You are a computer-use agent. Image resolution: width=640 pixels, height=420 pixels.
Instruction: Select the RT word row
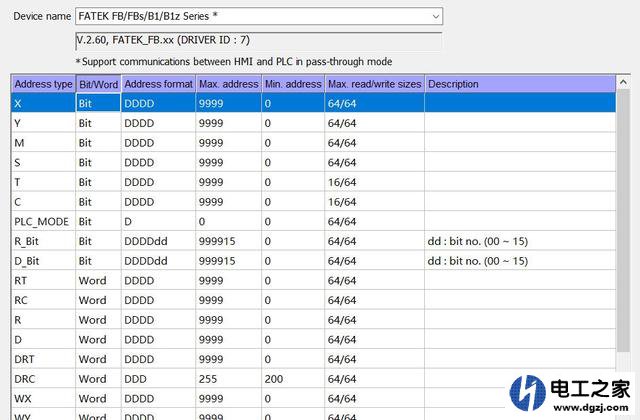[43, 280]
